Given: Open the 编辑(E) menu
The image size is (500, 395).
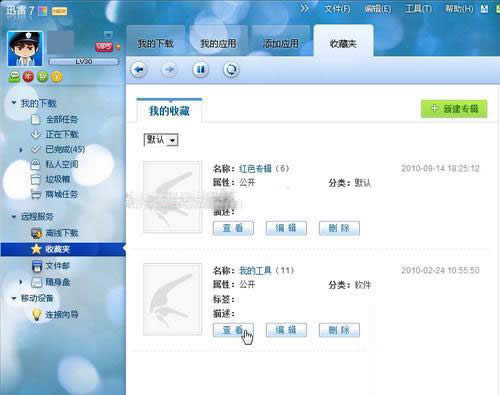Looking at the screenshot, I should pyautogui.click(x=377, y=9).
